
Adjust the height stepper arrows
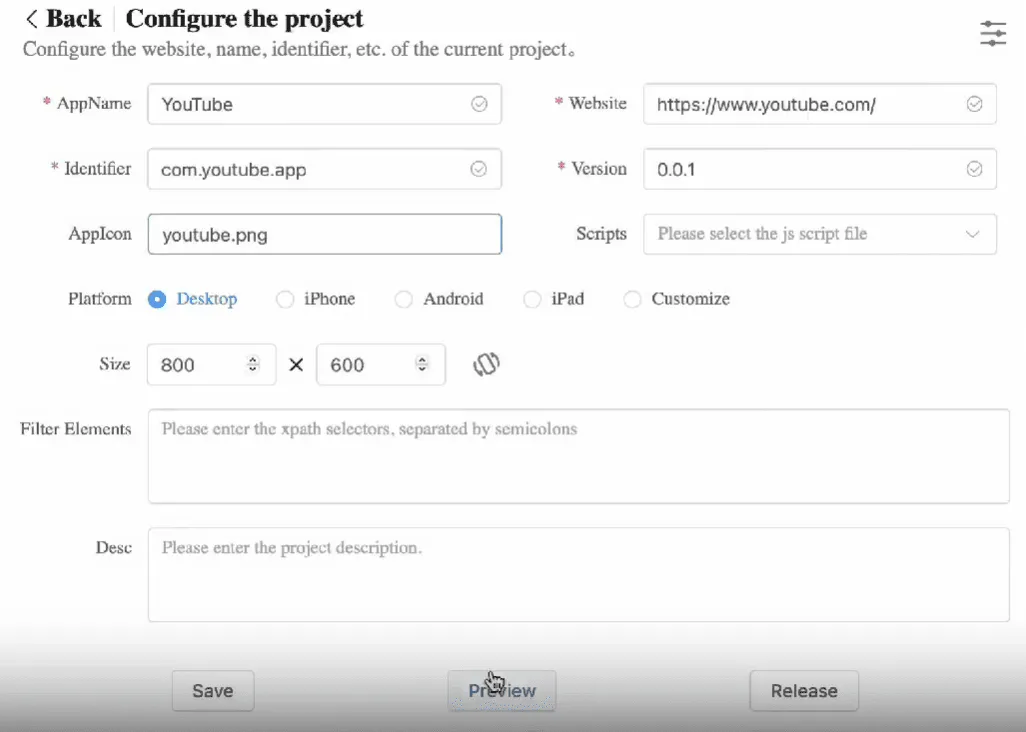[423, 364]
